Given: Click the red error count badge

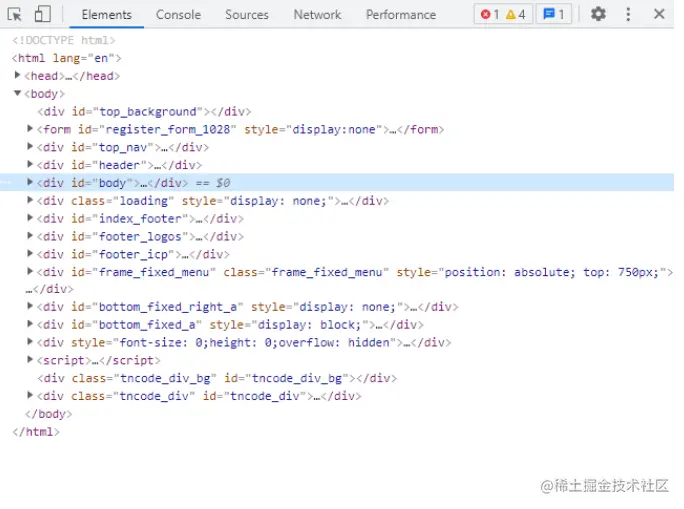Looking at the screenshot, I should (490, 15).
